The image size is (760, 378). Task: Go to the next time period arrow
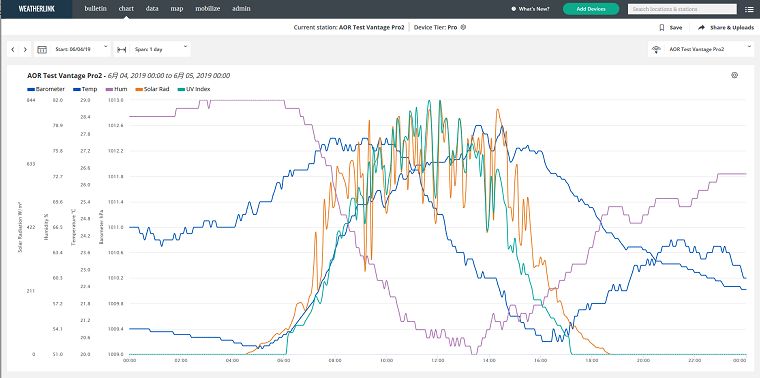[25, 49]
